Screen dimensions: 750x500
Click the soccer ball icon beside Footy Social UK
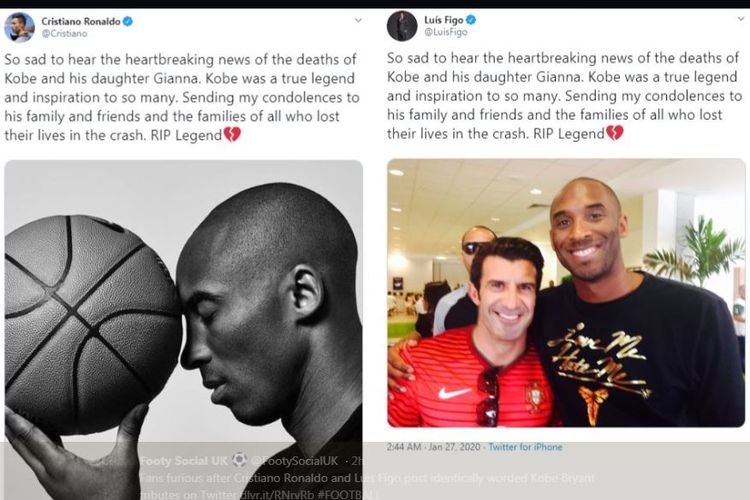239,460
